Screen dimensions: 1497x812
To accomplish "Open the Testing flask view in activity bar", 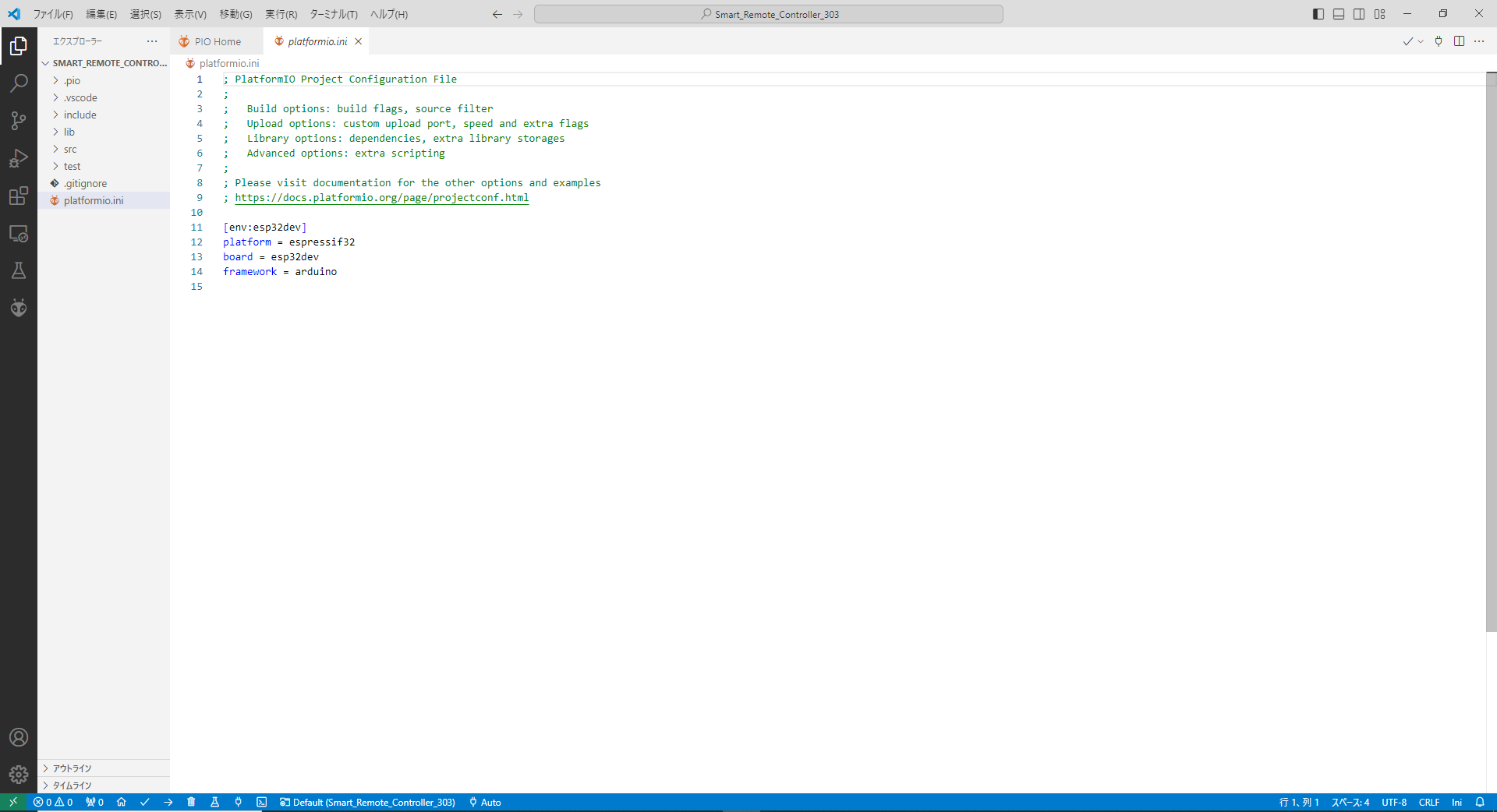I will 19,270.
